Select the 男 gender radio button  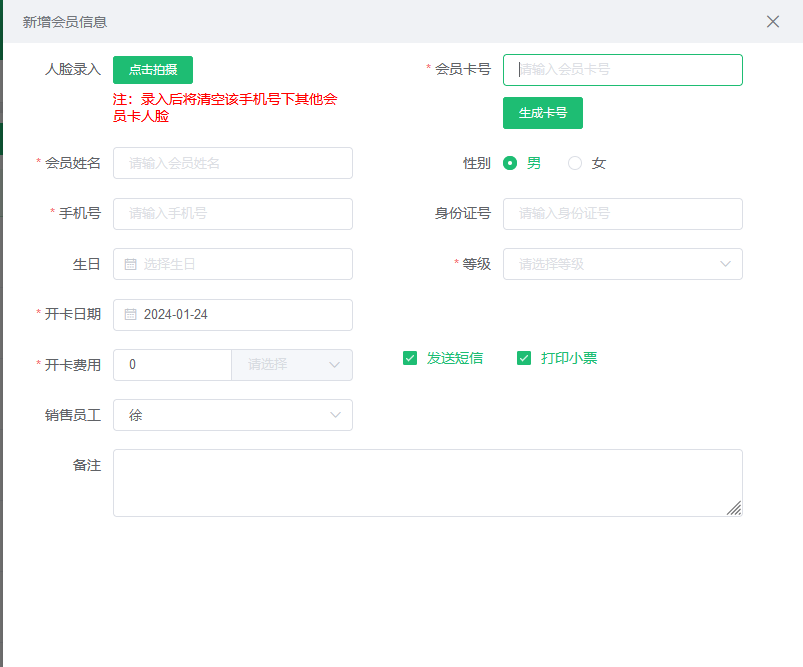pos(510,162)
